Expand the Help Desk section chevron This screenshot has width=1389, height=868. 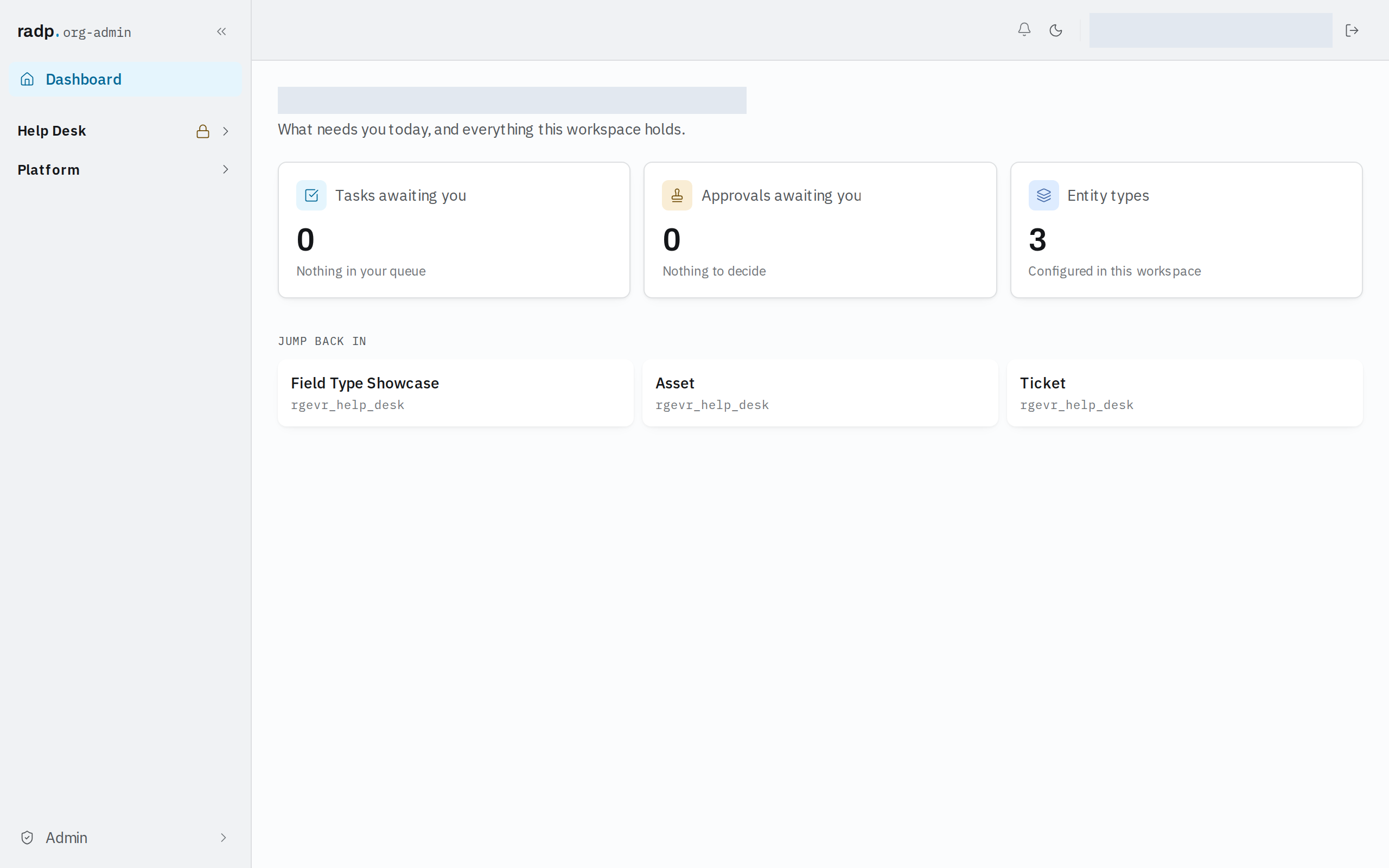click(226, 131)
